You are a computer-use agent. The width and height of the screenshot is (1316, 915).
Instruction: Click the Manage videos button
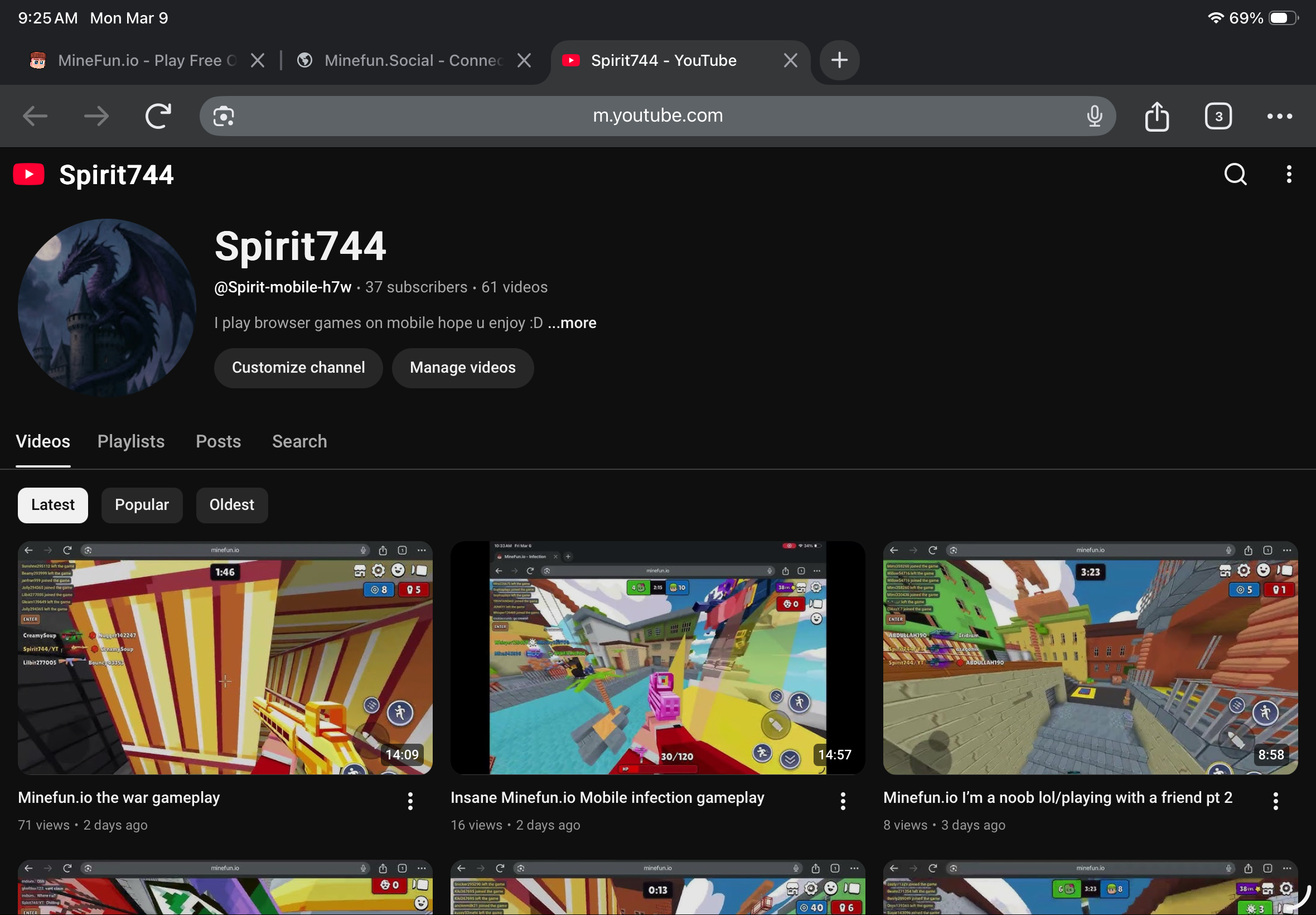coord(462,368)
